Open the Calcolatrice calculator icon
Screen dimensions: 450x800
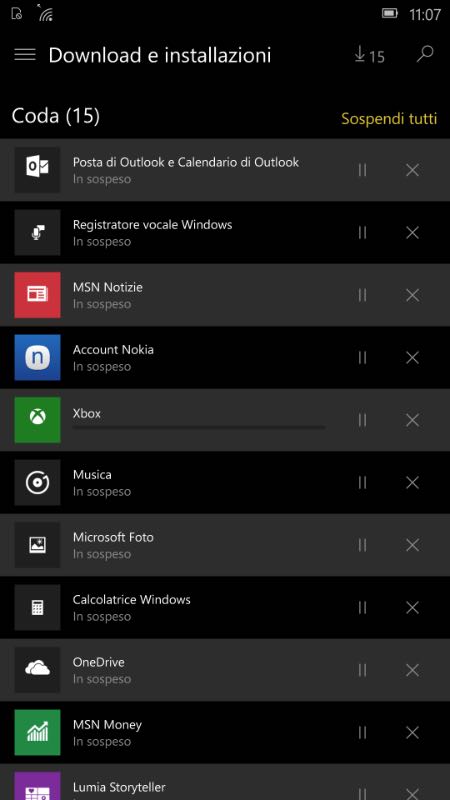coord(37,608)
